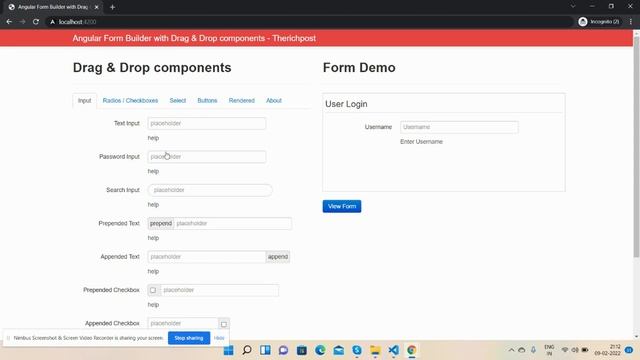Reload the localhost page
Image resolution: width=640 pixels, height=360 pixels.
click(36, 22)
